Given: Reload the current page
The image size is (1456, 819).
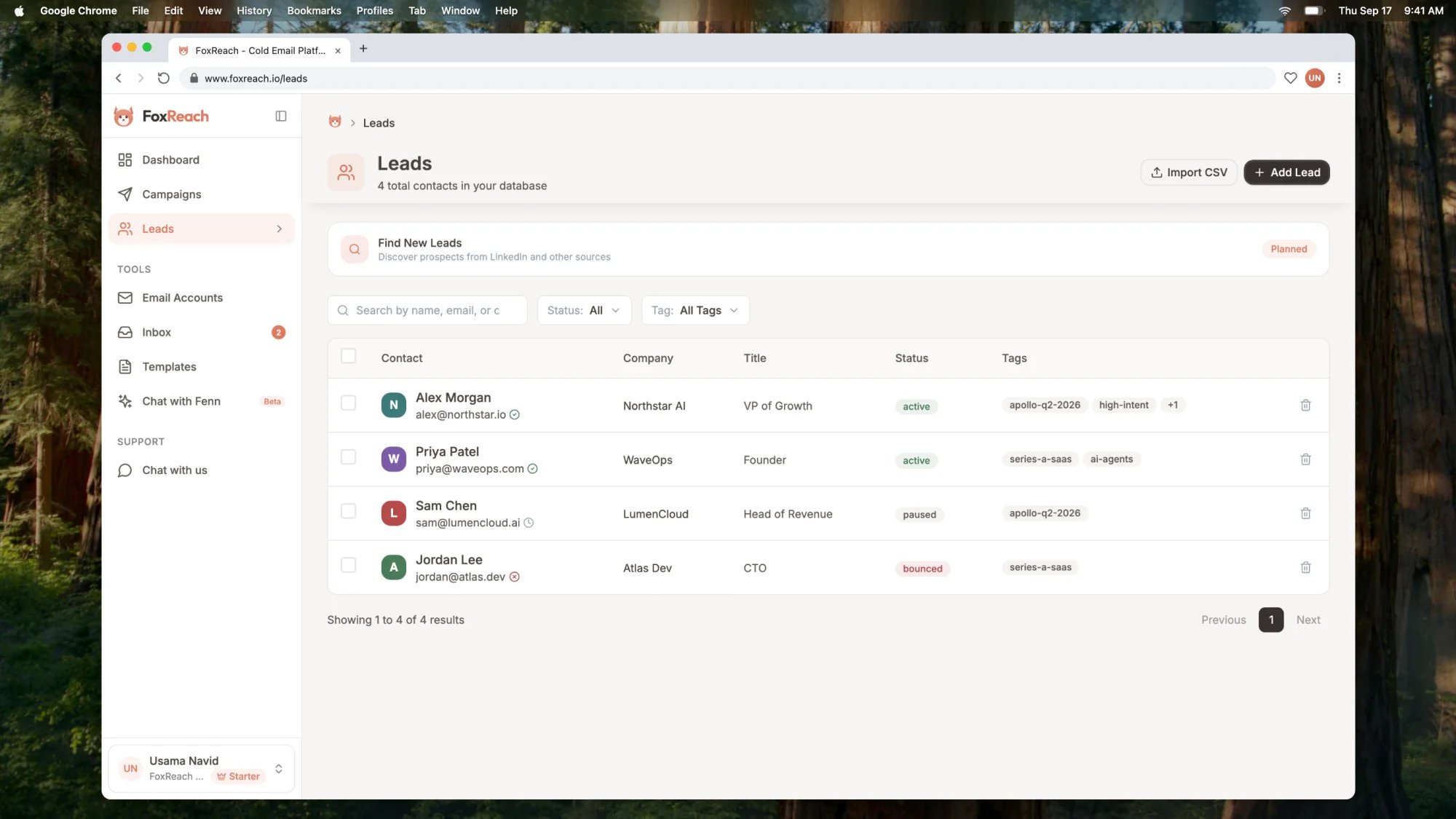Looking at the screenshot, I should 164,78.
